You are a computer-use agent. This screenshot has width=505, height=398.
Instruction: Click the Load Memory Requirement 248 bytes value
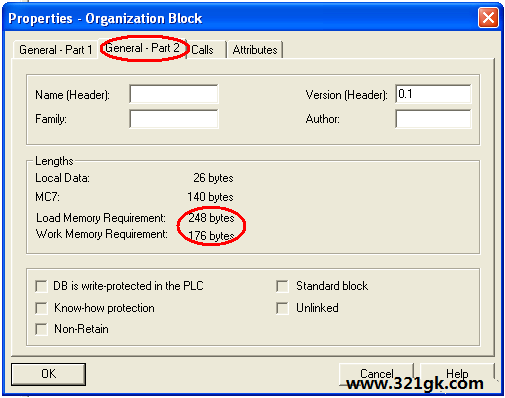click(211, 218)
